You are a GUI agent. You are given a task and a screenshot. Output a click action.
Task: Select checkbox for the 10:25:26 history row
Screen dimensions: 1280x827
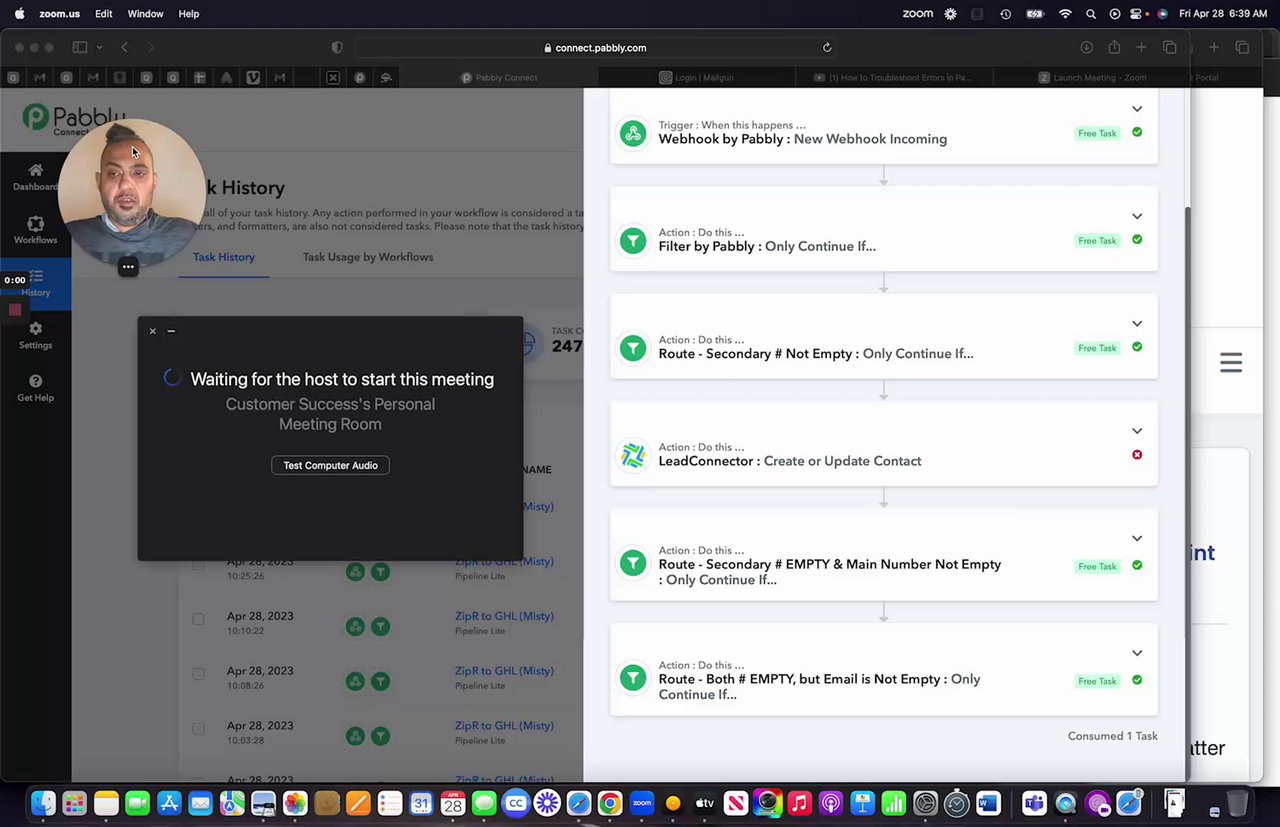[198, 565]
